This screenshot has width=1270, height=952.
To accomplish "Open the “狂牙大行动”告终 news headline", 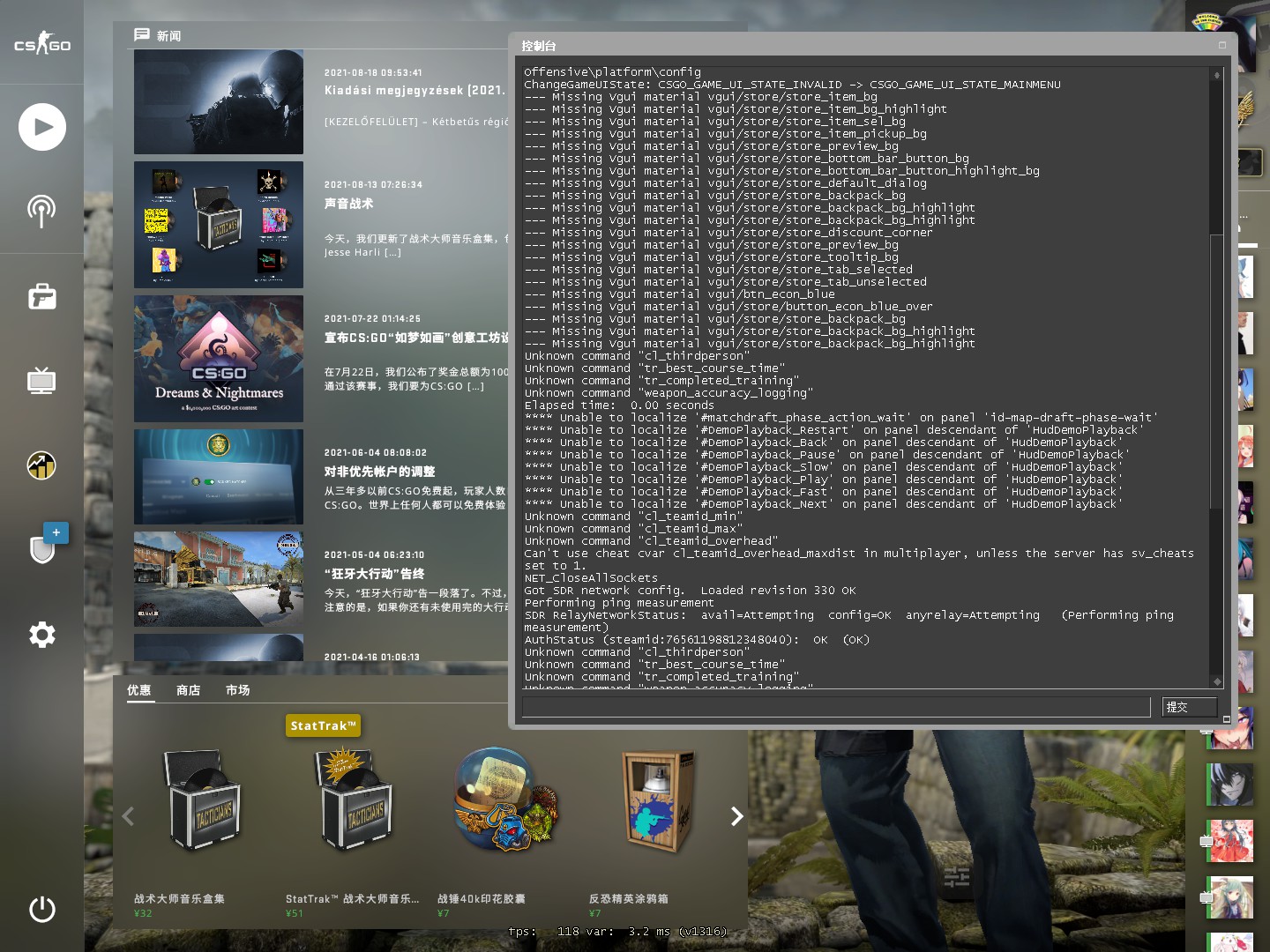I will [374, 574].
